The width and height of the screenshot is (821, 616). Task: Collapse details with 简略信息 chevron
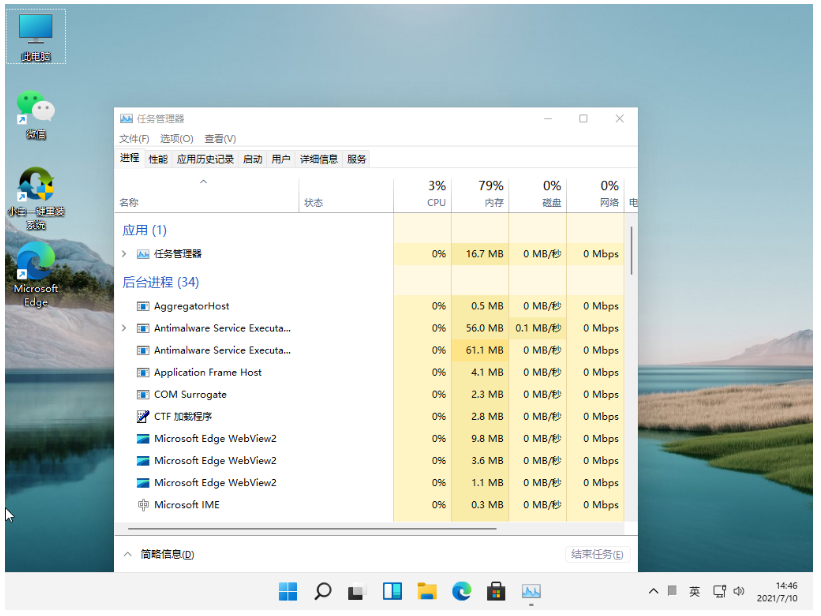point(127,554)
